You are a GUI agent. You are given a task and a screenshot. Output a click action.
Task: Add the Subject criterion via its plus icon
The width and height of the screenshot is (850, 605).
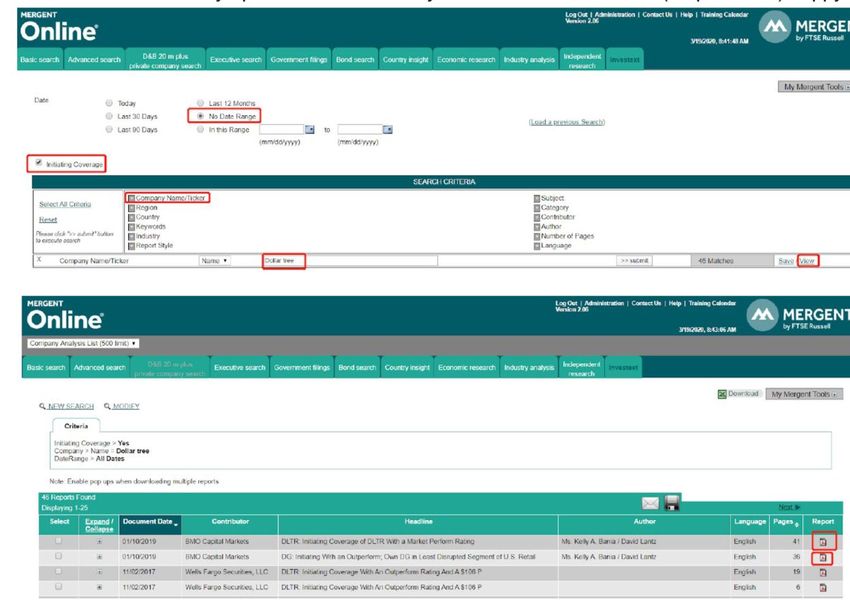pos(537,198)
